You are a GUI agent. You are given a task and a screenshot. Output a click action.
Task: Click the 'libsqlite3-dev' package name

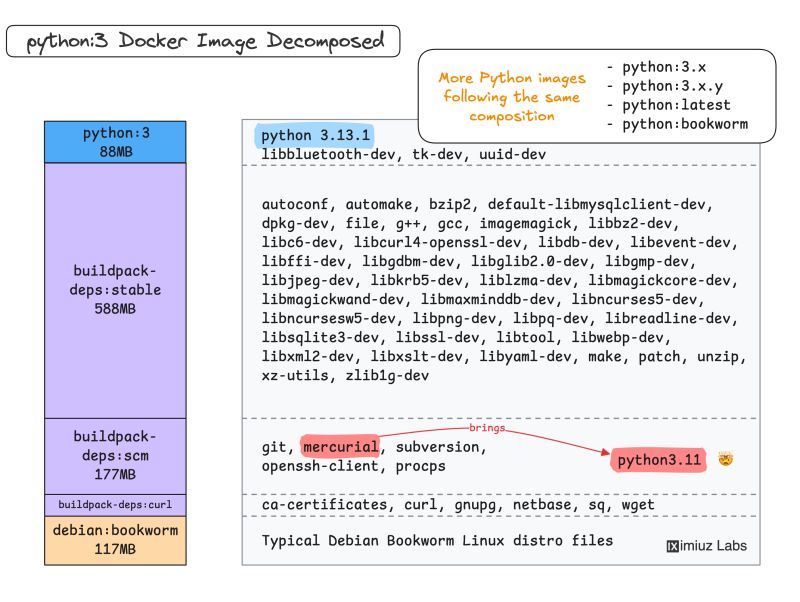(320, 337)
